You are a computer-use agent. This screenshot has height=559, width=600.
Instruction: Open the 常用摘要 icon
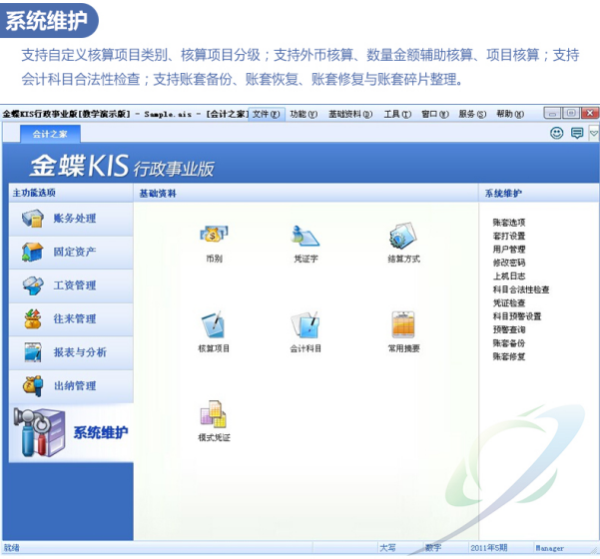[403, 324]
